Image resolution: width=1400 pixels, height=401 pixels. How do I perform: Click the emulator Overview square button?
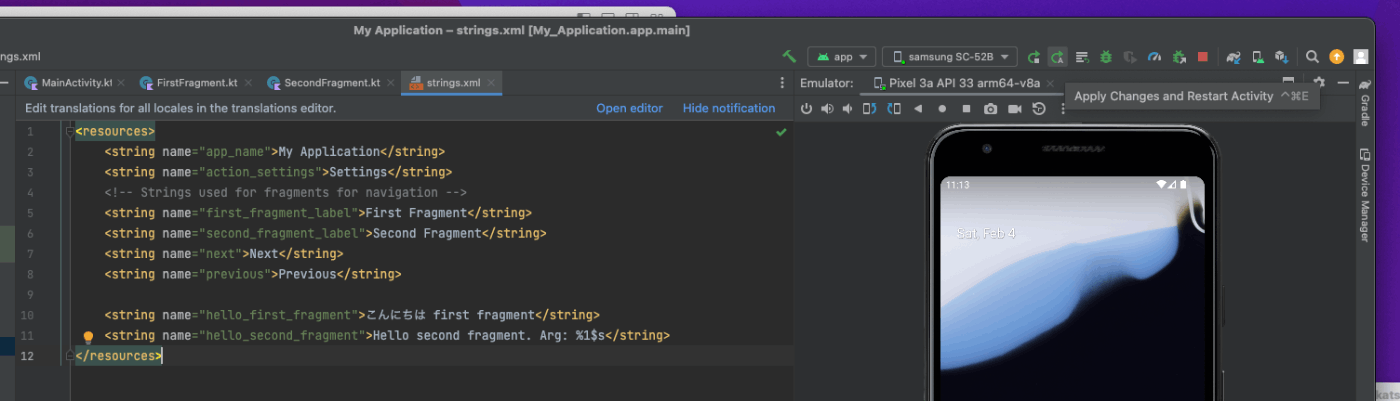966,108
